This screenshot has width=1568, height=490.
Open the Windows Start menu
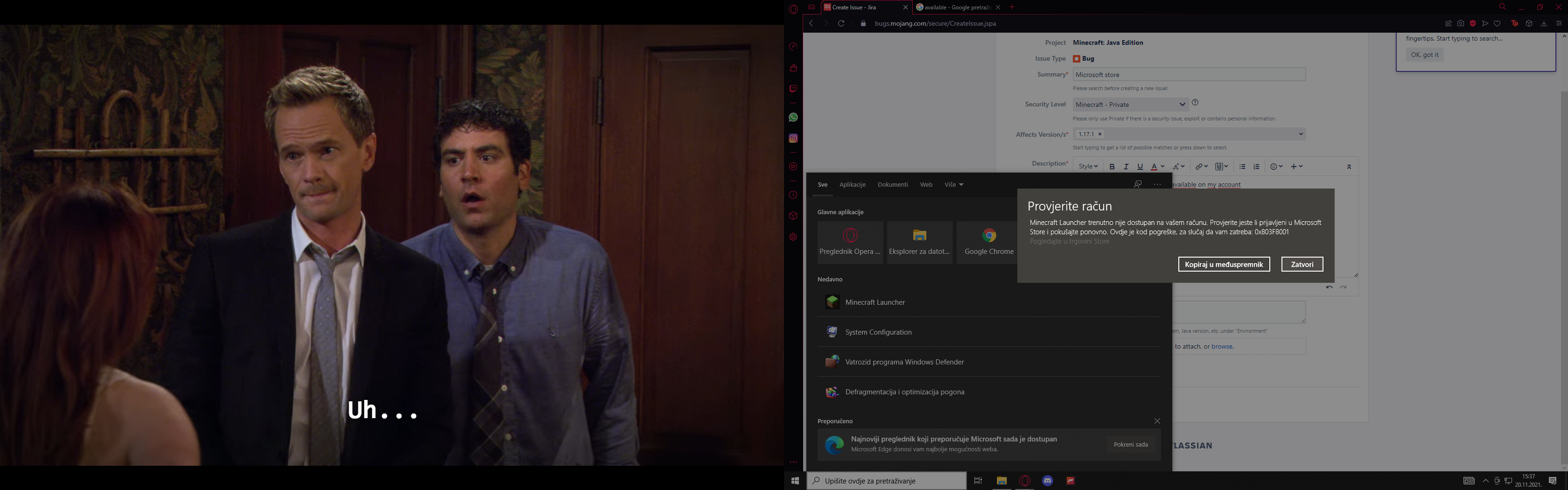(795, 481)
